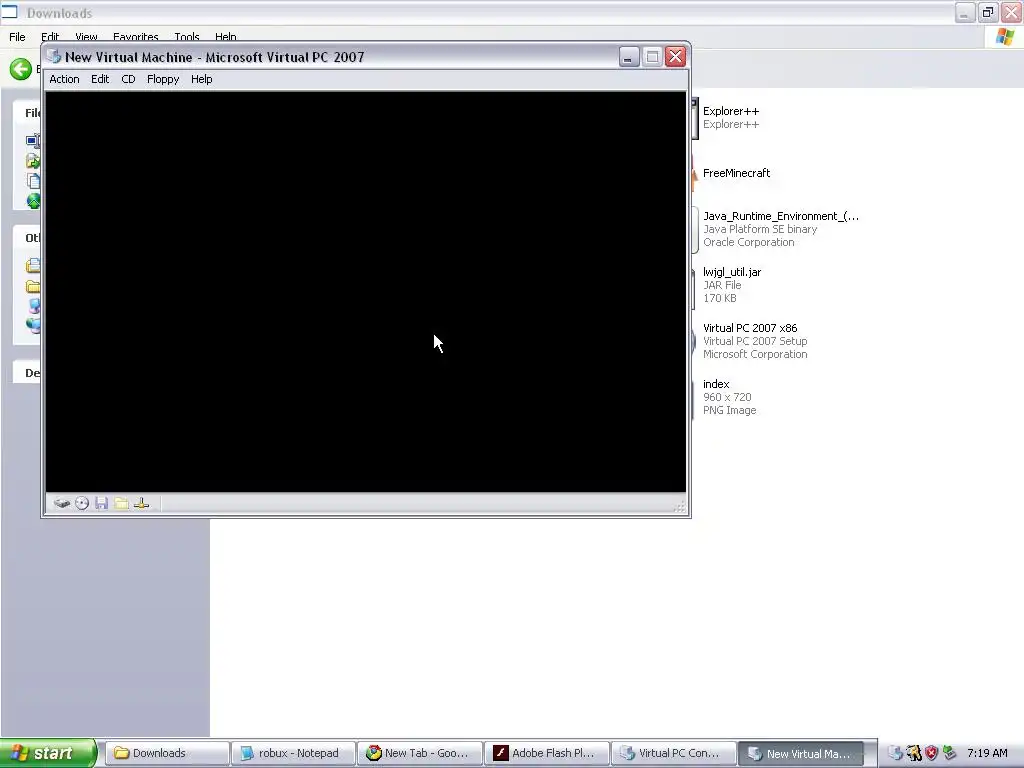Restore down the Downloads window
The image size is (1024, 768).
coord(987,12)
